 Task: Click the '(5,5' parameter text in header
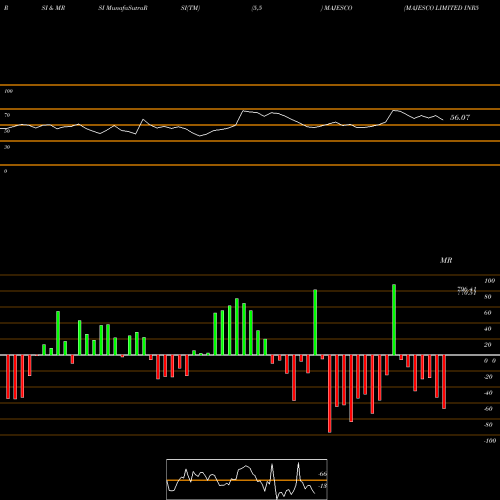[257, 8]
